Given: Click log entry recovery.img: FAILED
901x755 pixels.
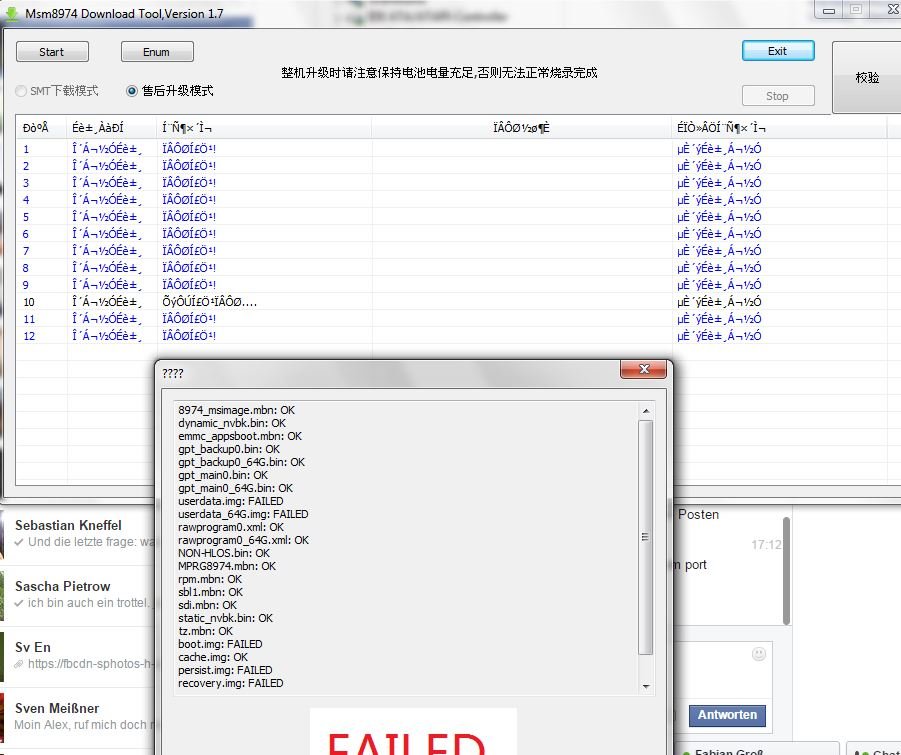Looking at the screenshot, I should [x=230, y=683].
